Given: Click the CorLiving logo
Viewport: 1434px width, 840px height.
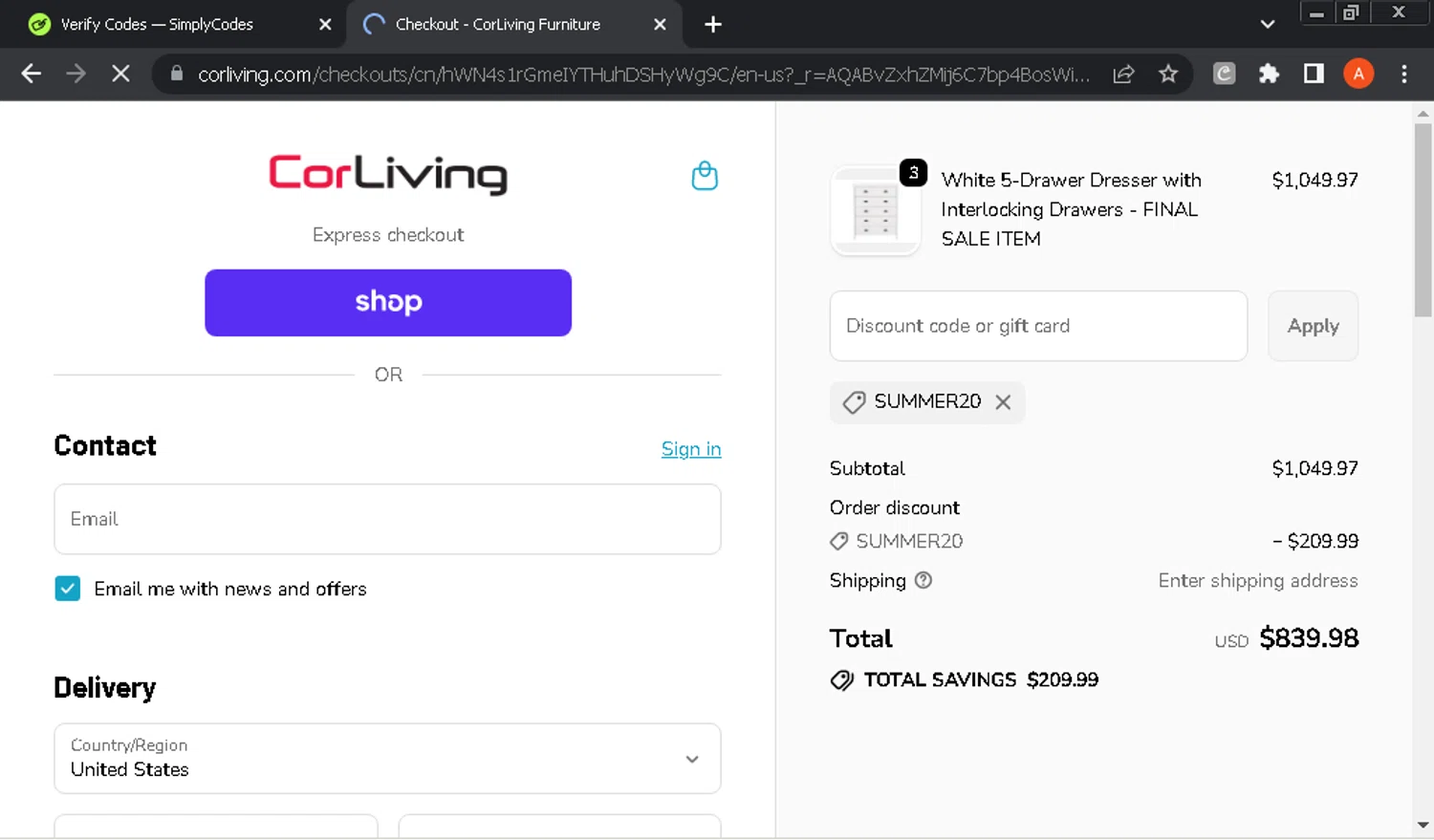Looking at the screenshot, I should (x=387, y=174).
